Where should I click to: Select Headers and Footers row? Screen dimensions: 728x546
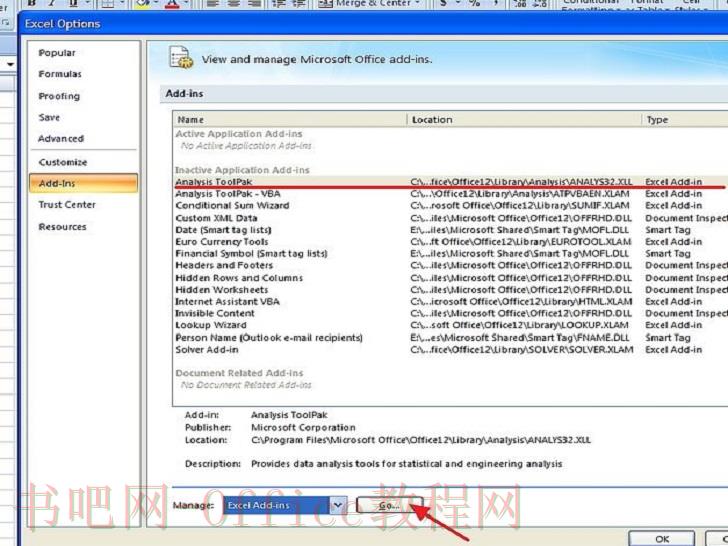pos(450,266)
